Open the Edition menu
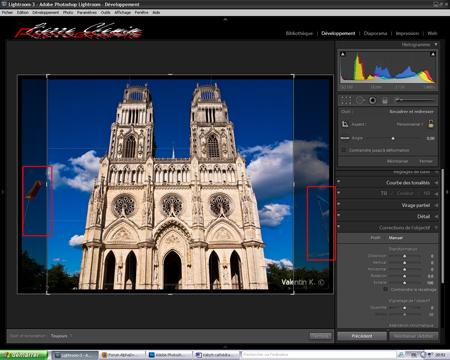450x360 pixels. tap(23, 12)
